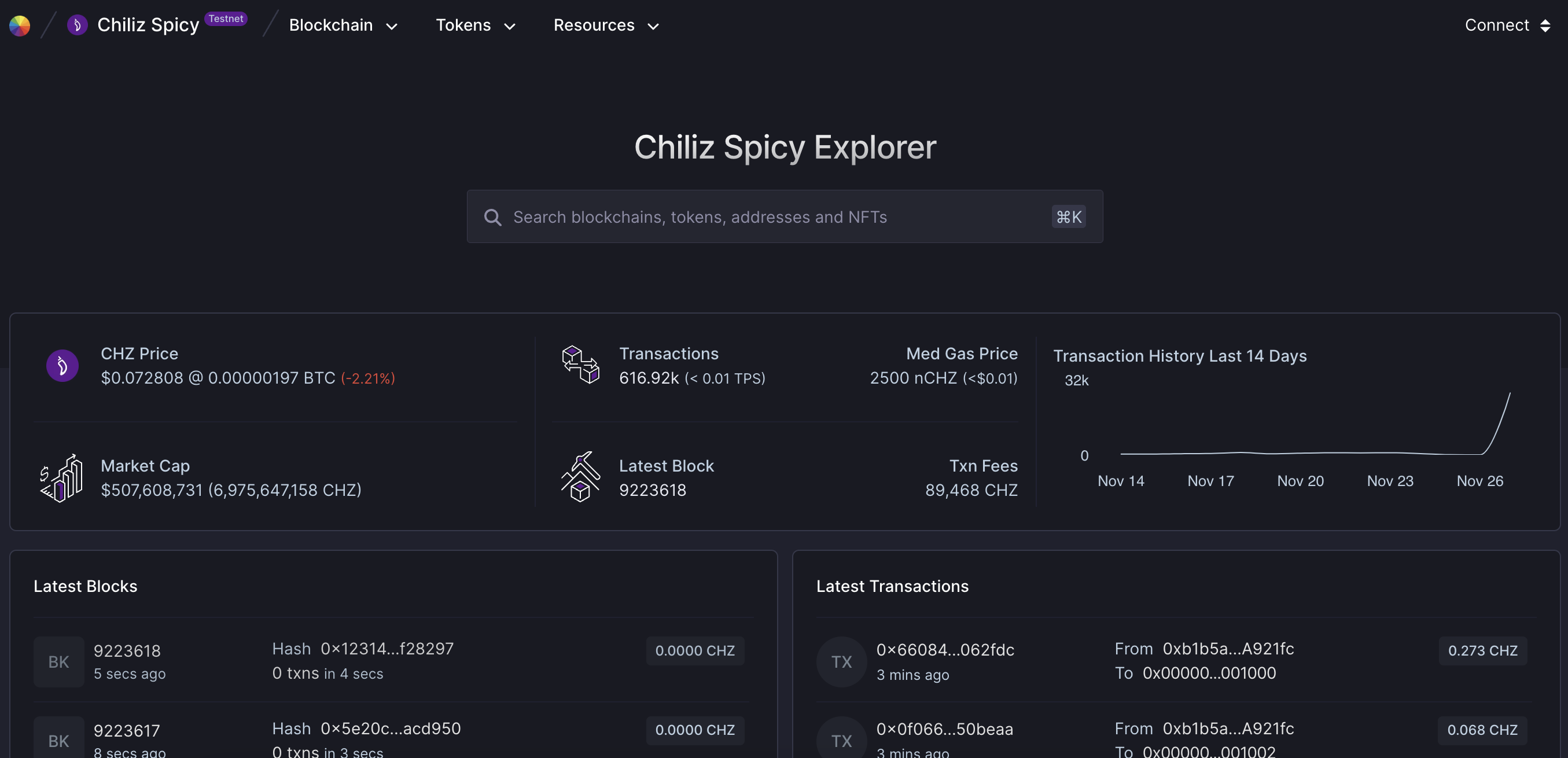Click latest block number 9223618 in stats

[652, 490]
